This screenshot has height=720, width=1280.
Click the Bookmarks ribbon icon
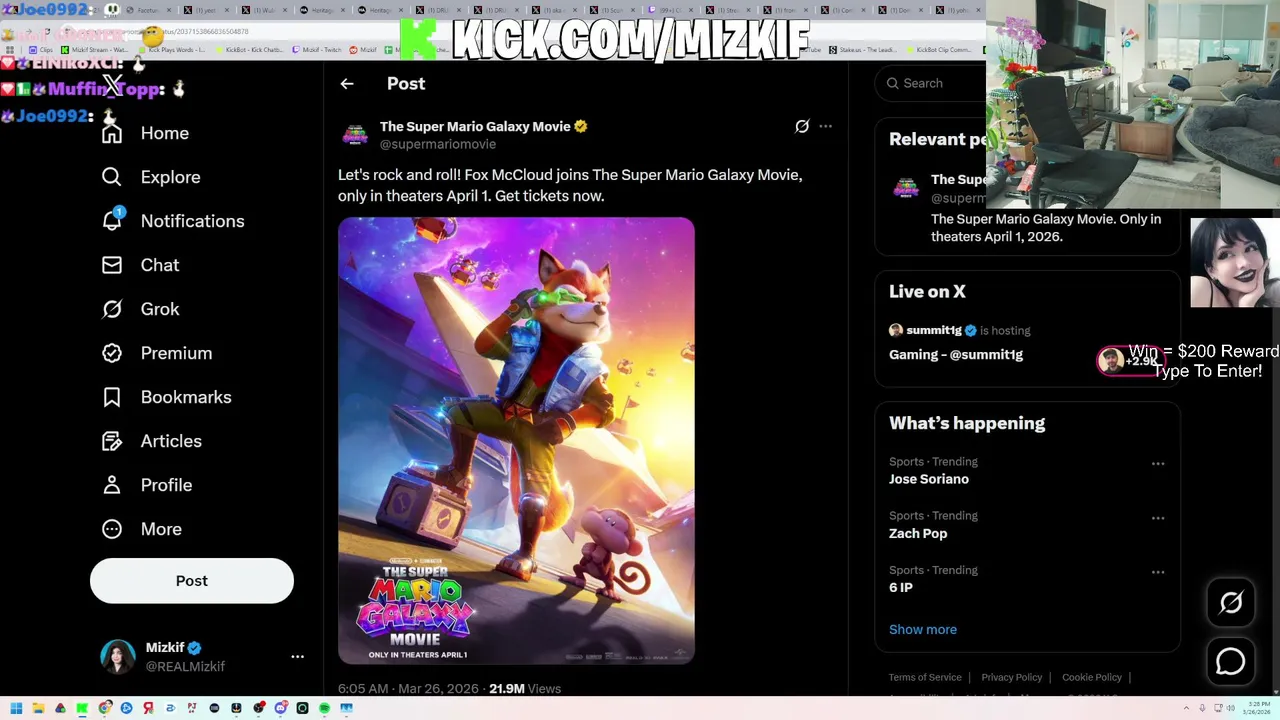click(112, 397)
